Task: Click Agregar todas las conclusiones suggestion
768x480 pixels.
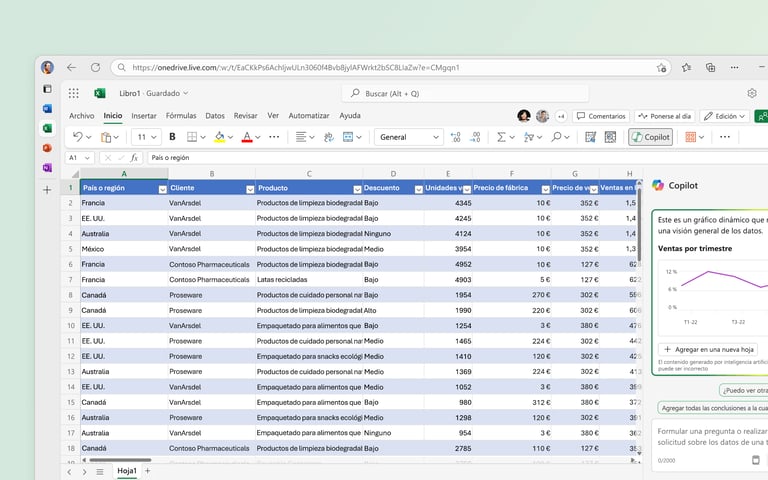Action: pos(713,408)
